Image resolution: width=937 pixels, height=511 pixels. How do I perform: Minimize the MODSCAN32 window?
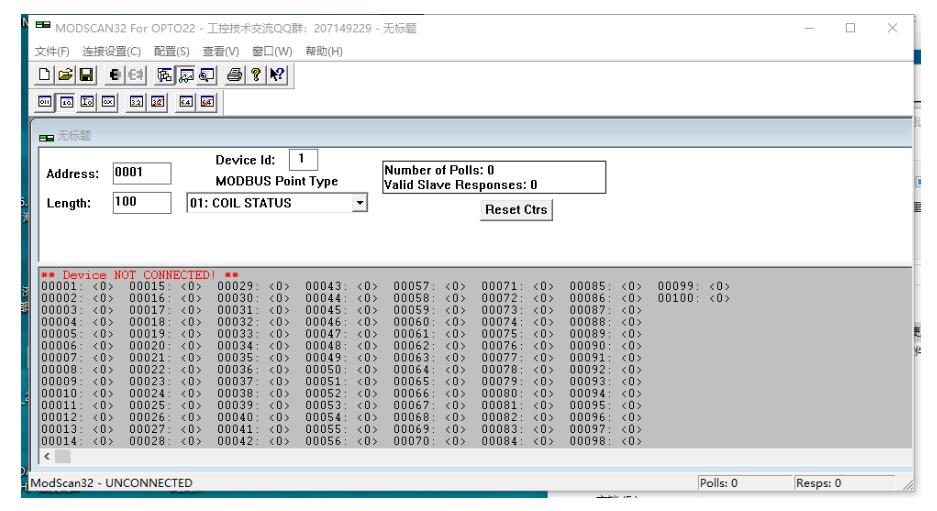tap(809, 28)
